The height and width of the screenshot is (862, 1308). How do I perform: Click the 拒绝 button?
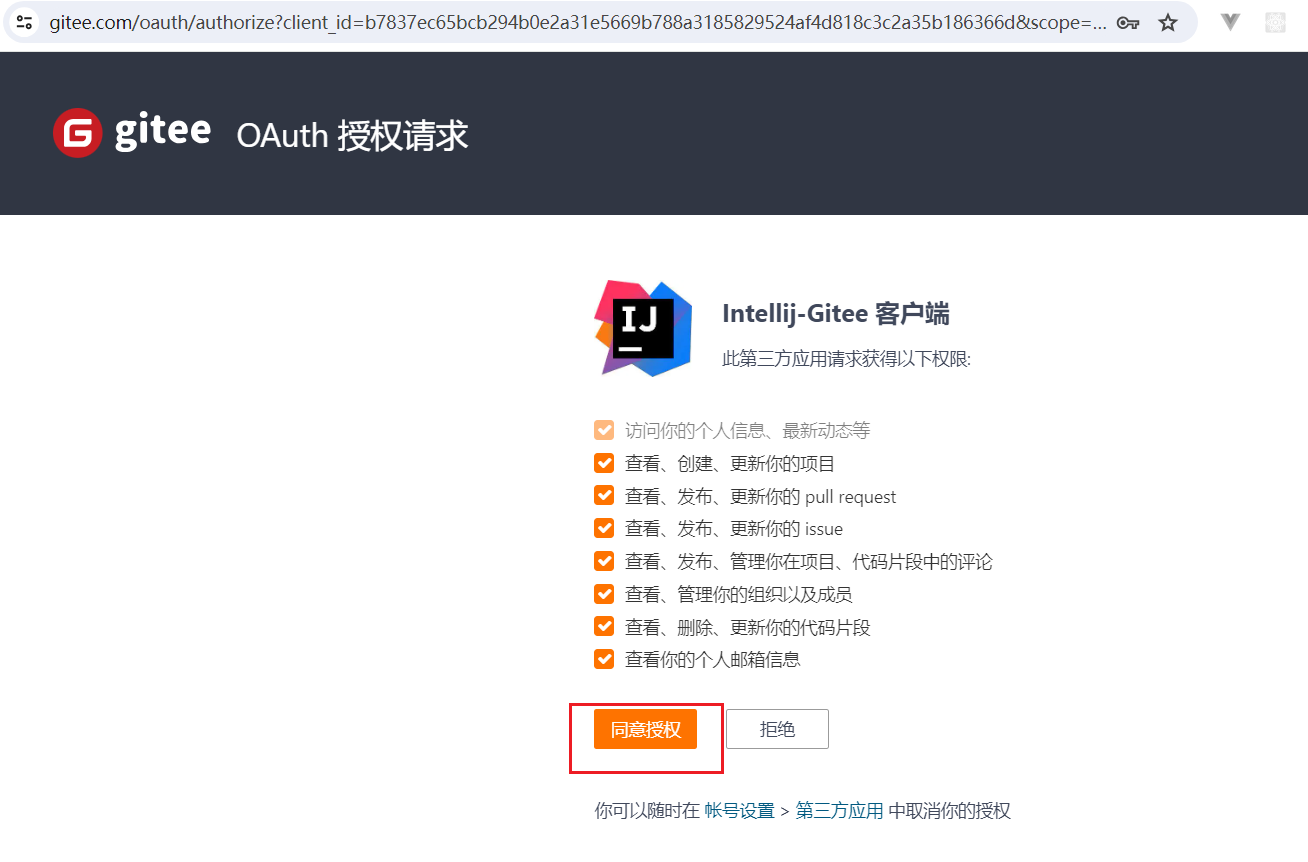coord(777,729)
